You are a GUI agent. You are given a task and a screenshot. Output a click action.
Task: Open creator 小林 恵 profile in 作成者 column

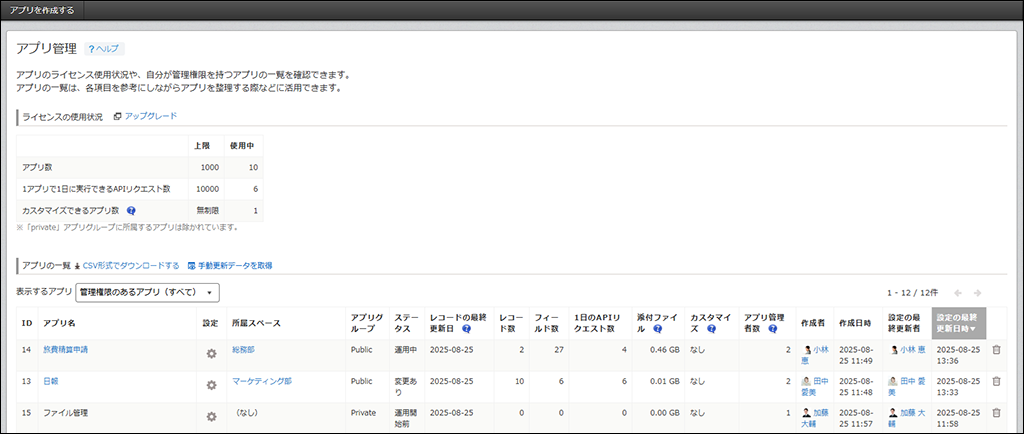pos(816,355)
